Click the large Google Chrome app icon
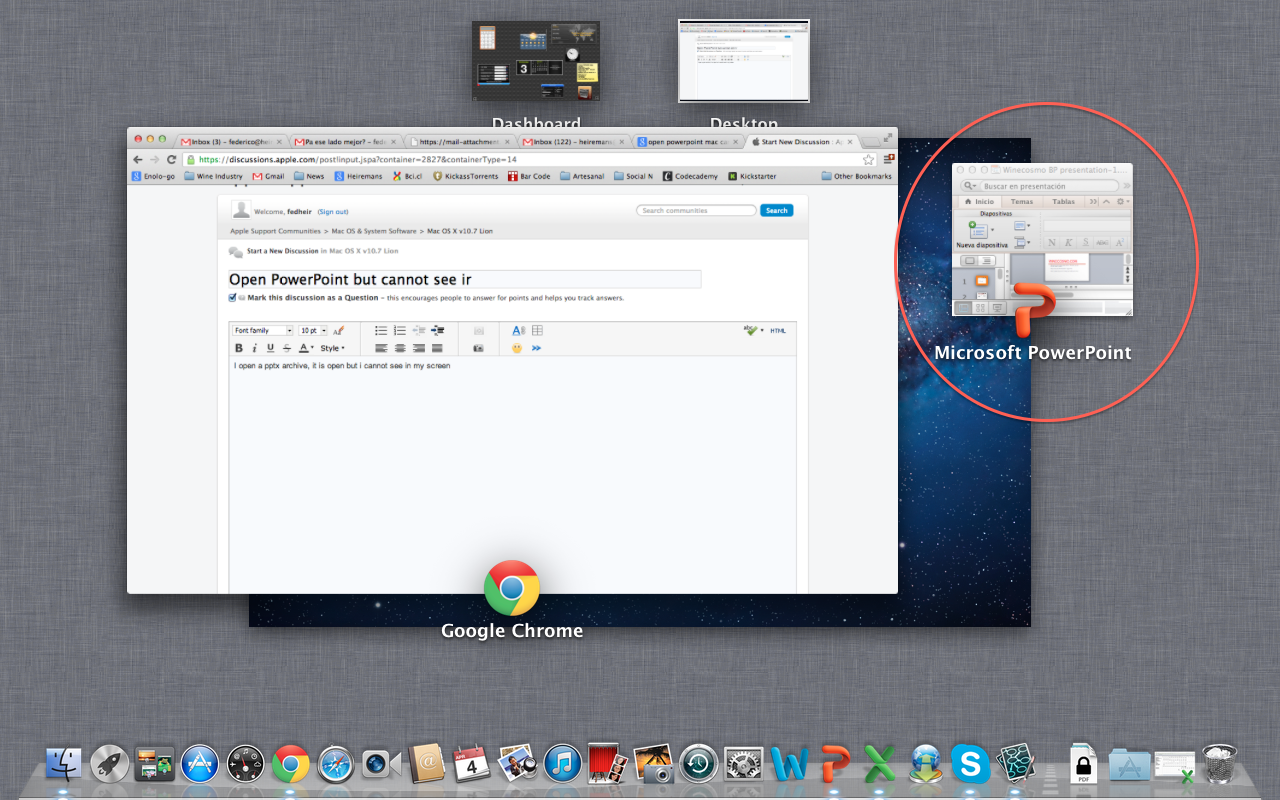 [x=512, y=588]
